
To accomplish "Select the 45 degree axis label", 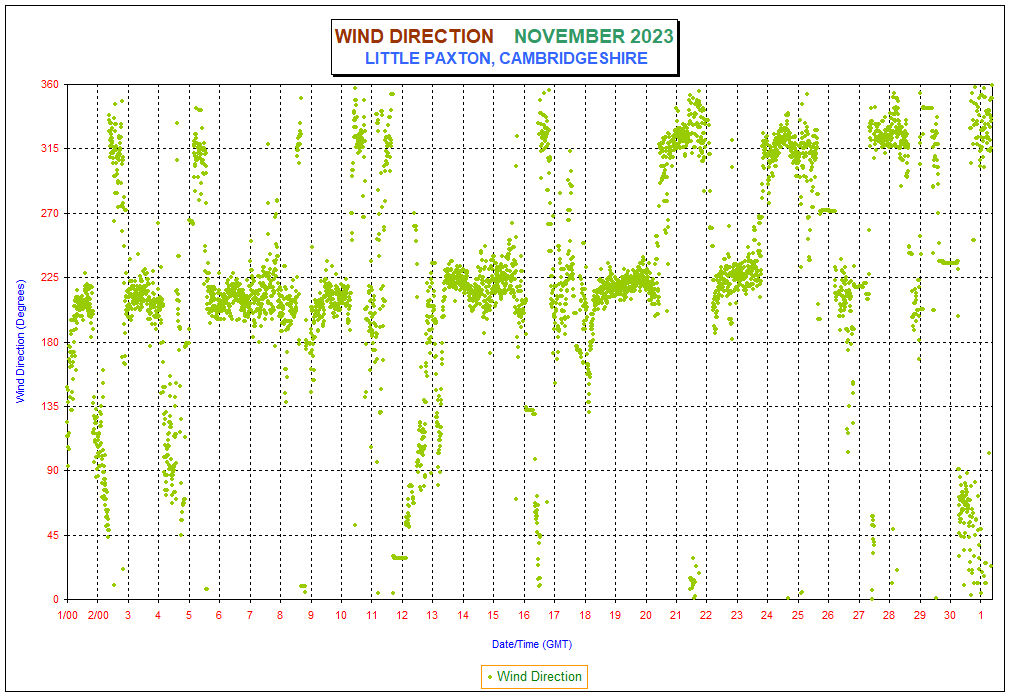I will pos(52,535).
